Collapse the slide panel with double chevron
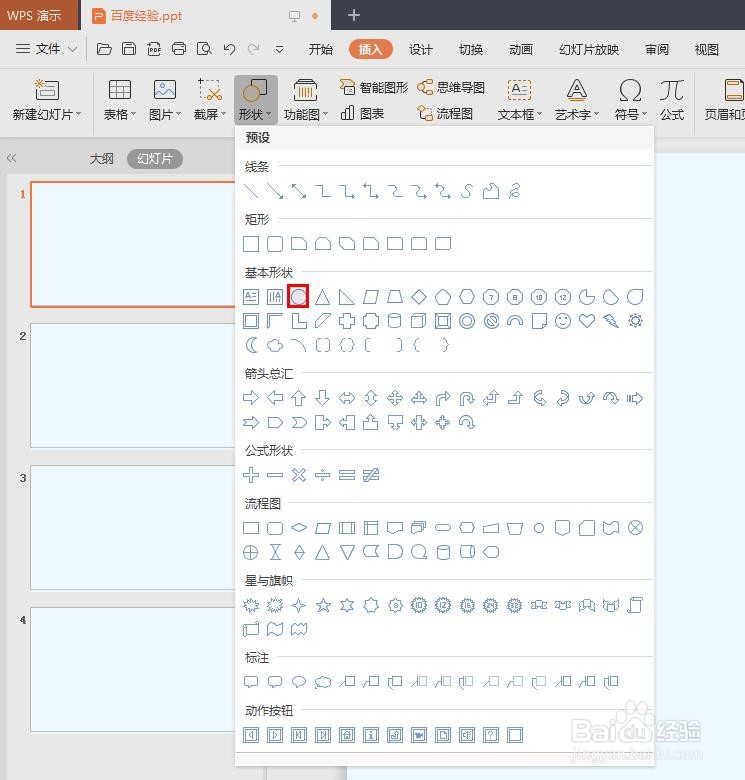Screen dimensions: 745x780 click(11, 158)
